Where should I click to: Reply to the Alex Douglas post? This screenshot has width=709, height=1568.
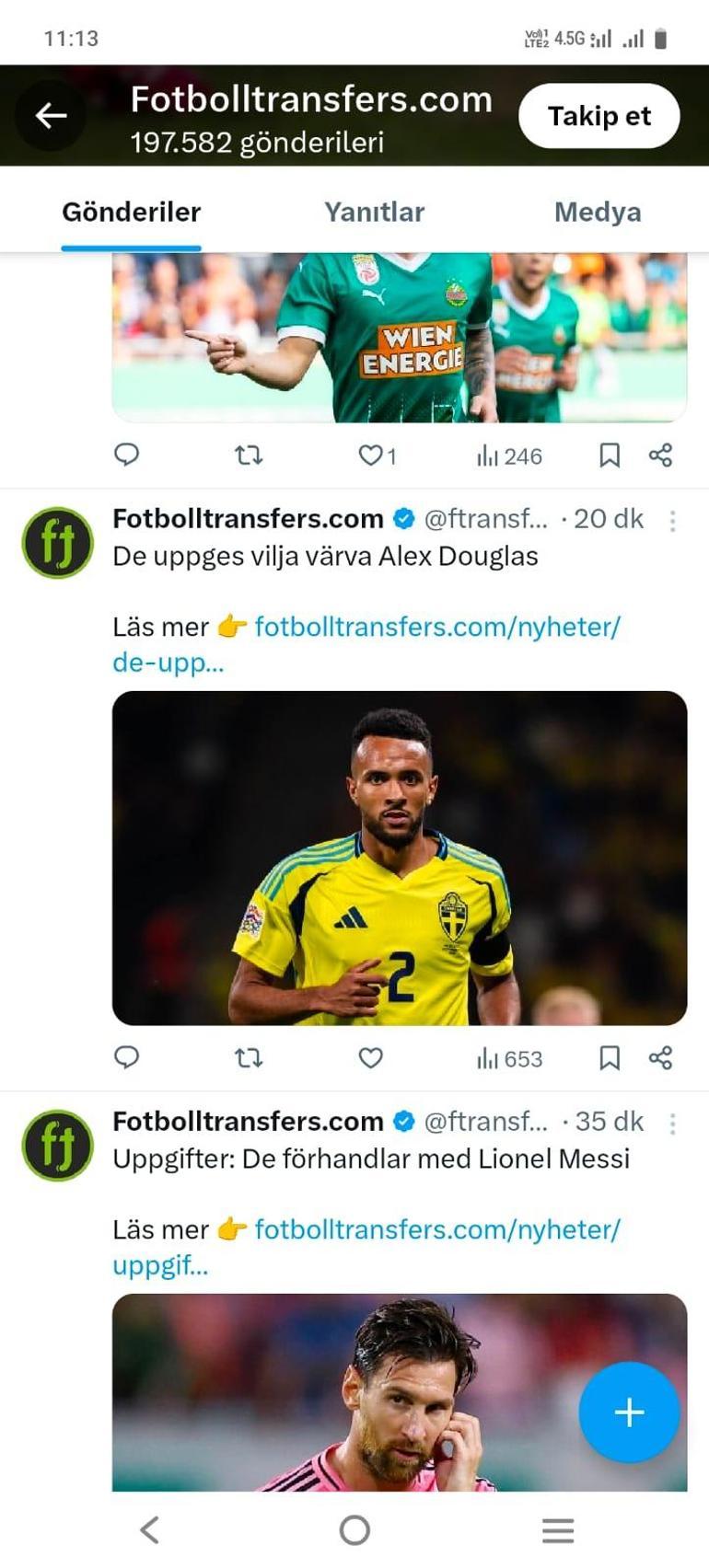point(126,1057)
